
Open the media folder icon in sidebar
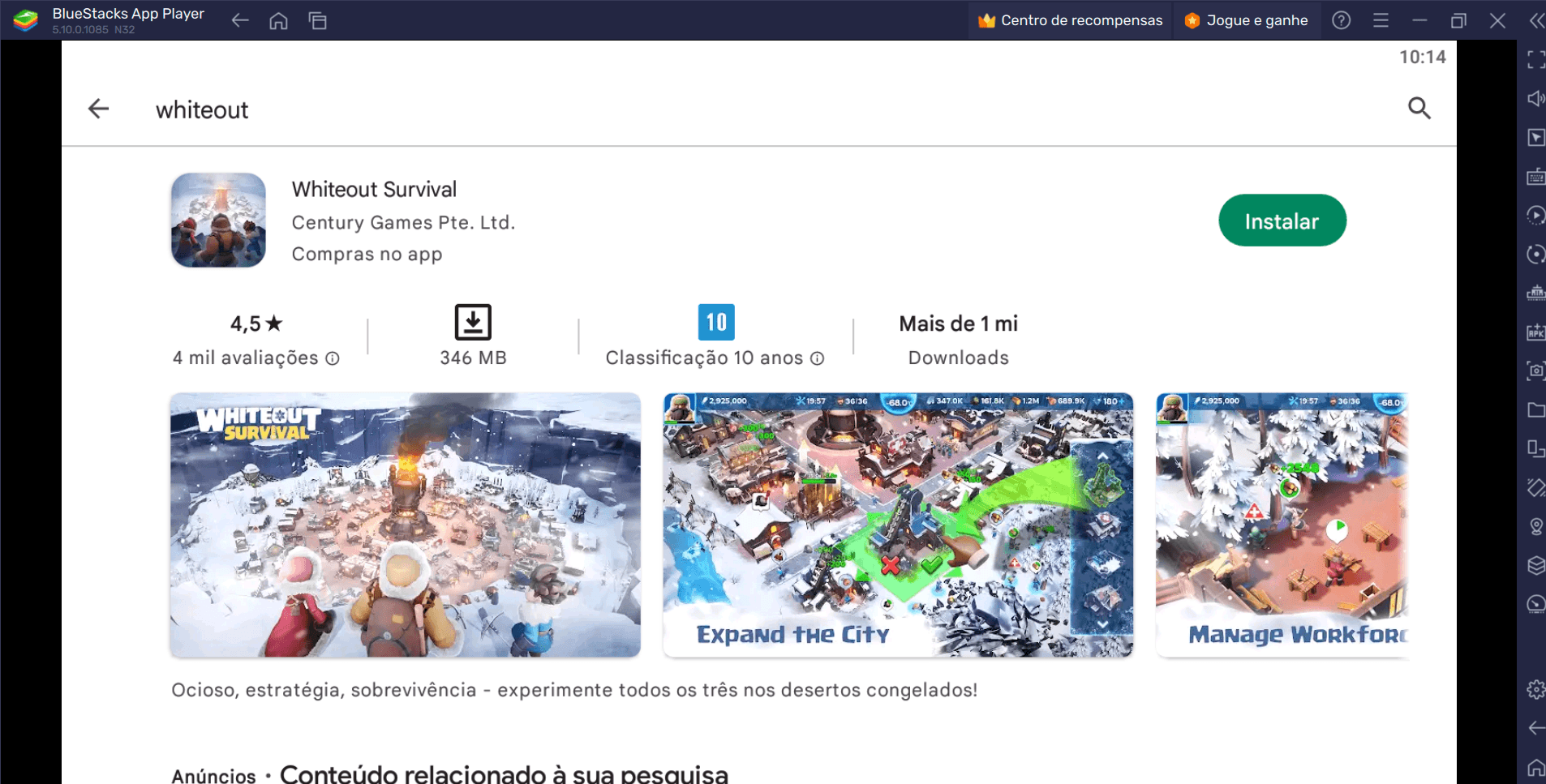pyautogui.click(x=1535, y=409)
